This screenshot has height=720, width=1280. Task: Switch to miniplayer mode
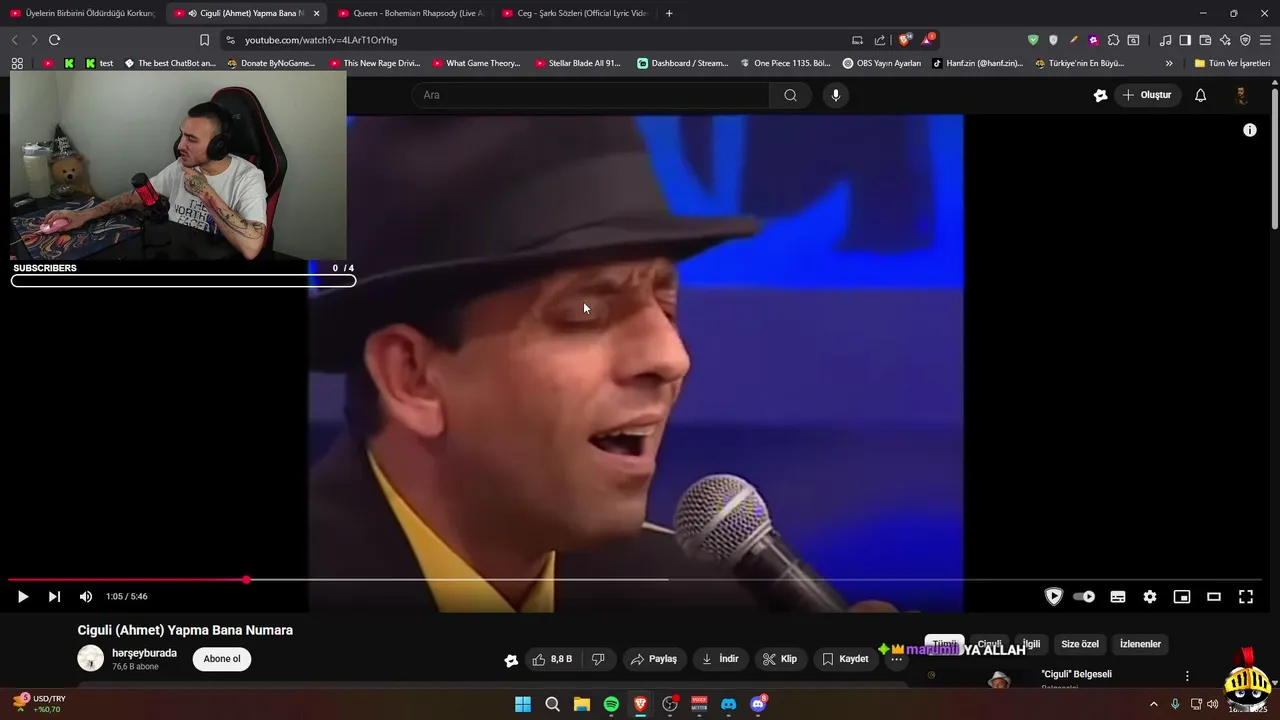1182,597
